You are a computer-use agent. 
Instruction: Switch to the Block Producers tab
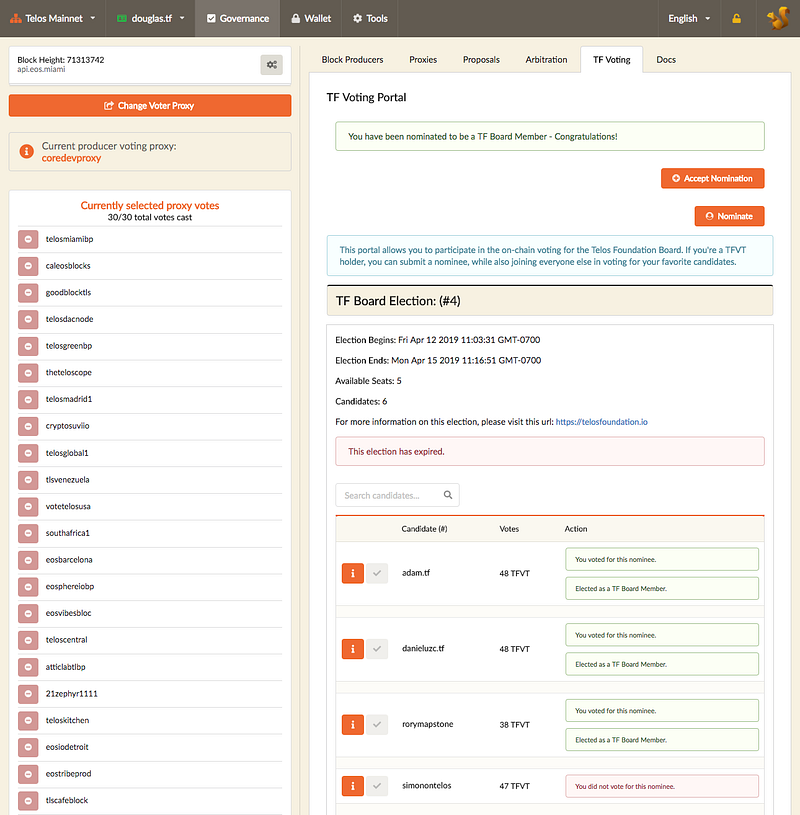pyautogui.click(x=352, y=60)
